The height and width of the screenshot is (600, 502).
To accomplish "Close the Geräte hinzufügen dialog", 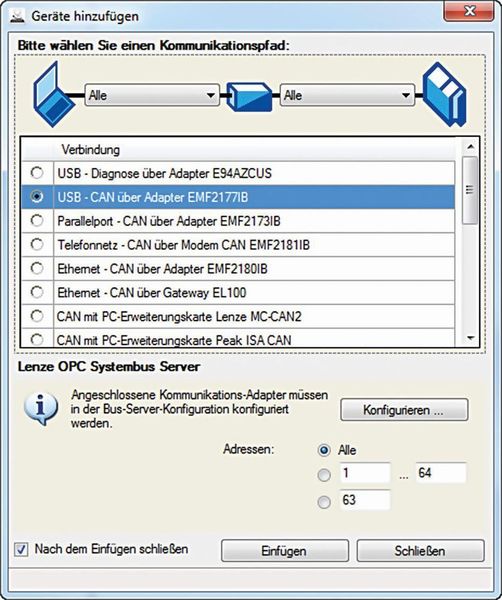I will 468,11.
